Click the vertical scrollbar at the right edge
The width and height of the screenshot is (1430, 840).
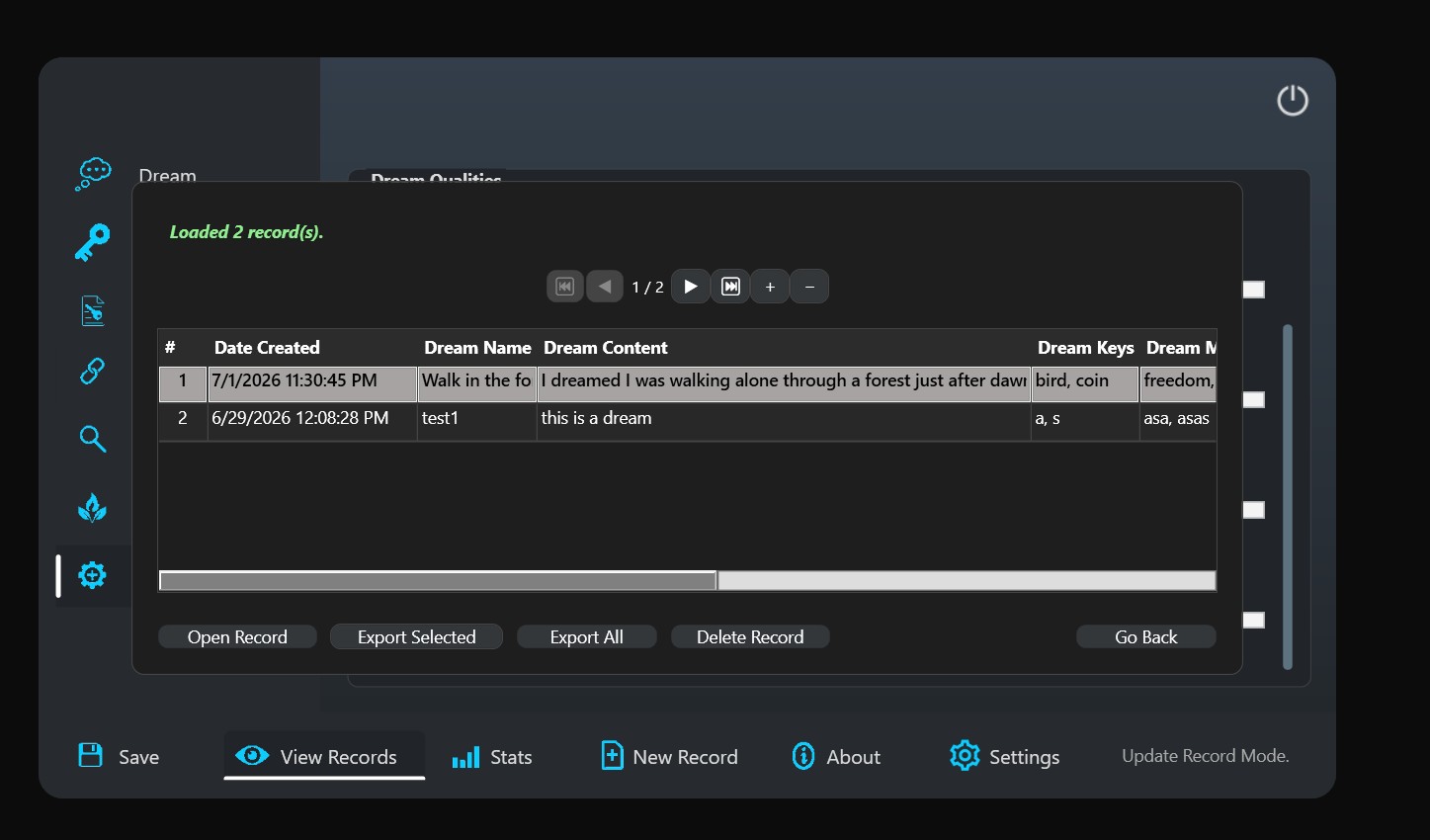tap(1288, 497)
